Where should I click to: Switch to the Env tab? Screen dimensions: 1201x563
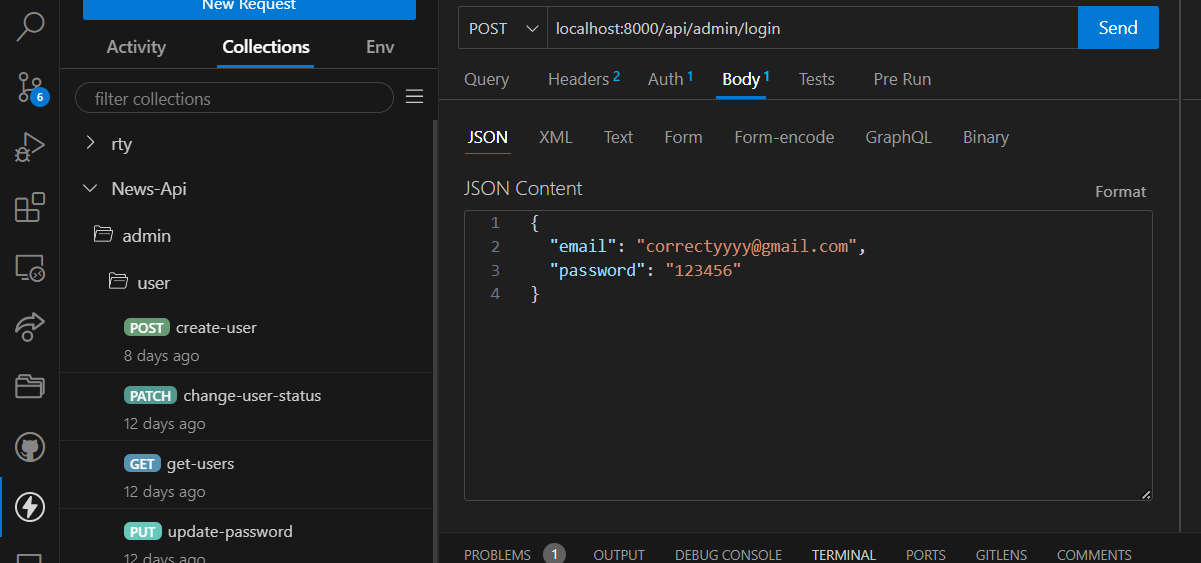(380, 47)
